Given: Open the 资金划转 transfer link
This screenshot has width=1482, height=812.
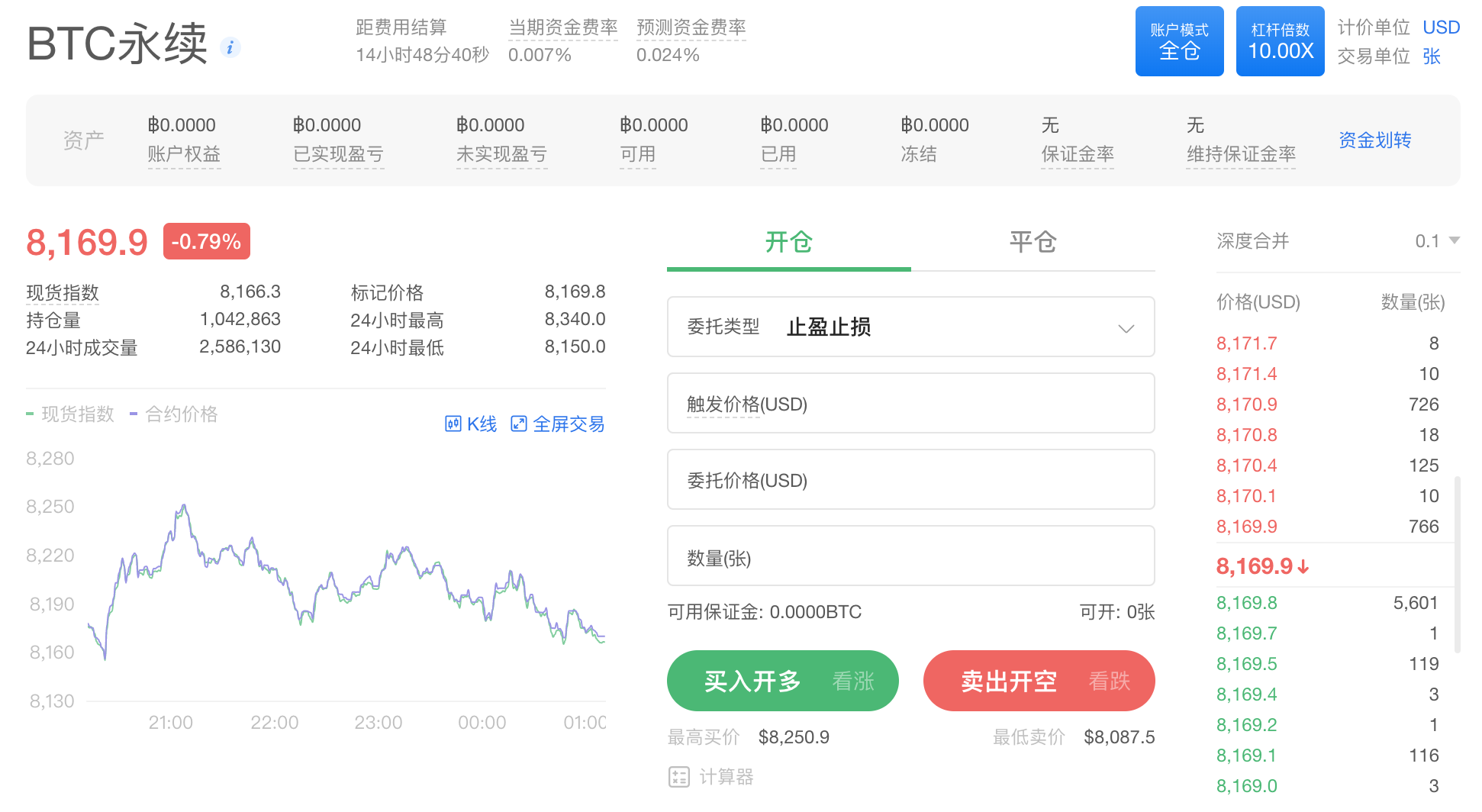Looking at the screenshot, I should click(x=1374, y=140).
